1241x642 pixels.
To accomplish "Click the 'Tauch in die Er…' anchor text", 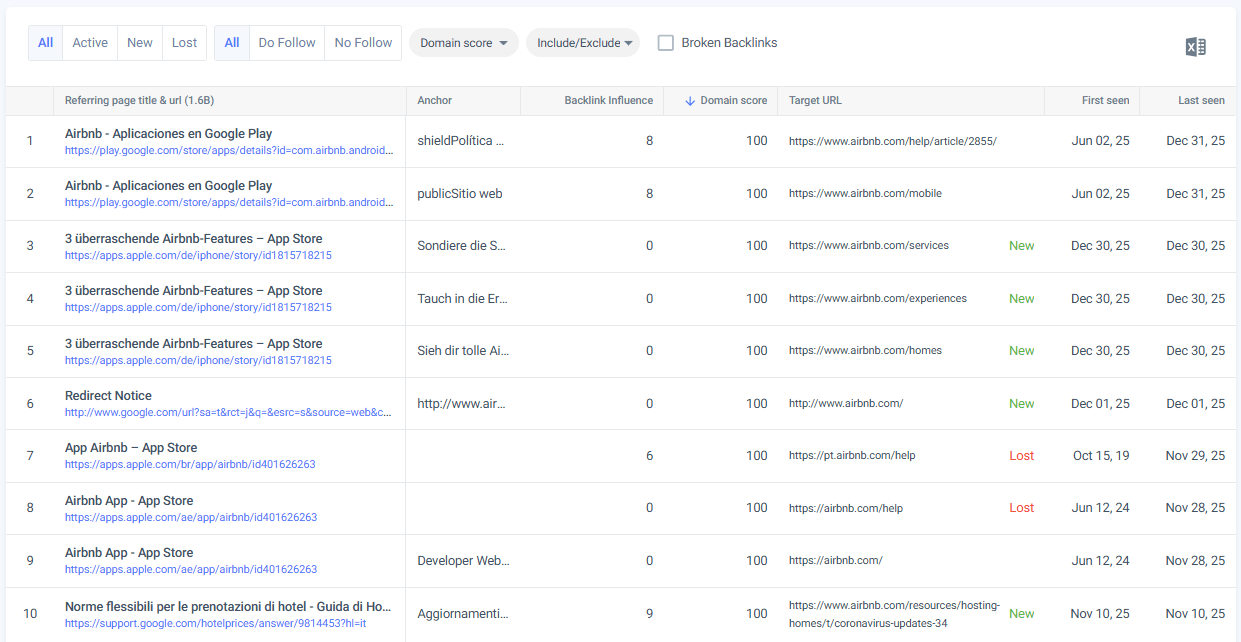I will (463, 299).
